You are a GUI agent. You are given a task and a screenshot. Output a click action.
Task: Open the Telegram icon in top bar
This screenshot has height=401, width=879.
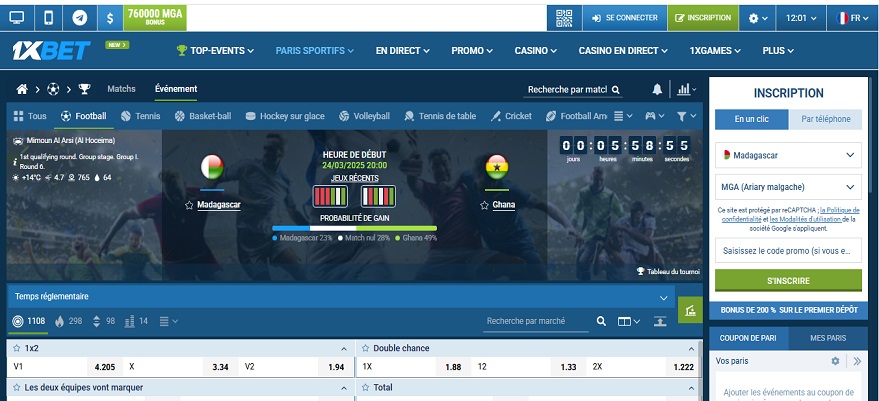click(x=80, y=18)
